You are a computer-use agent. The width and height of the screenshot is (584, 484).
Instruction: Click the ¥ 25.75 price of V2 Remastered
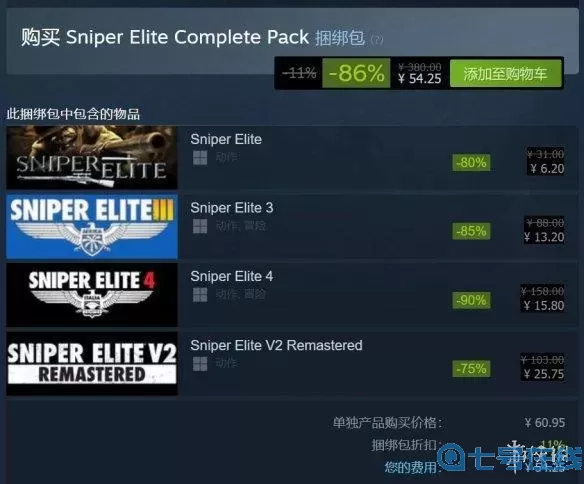point(544,374)
